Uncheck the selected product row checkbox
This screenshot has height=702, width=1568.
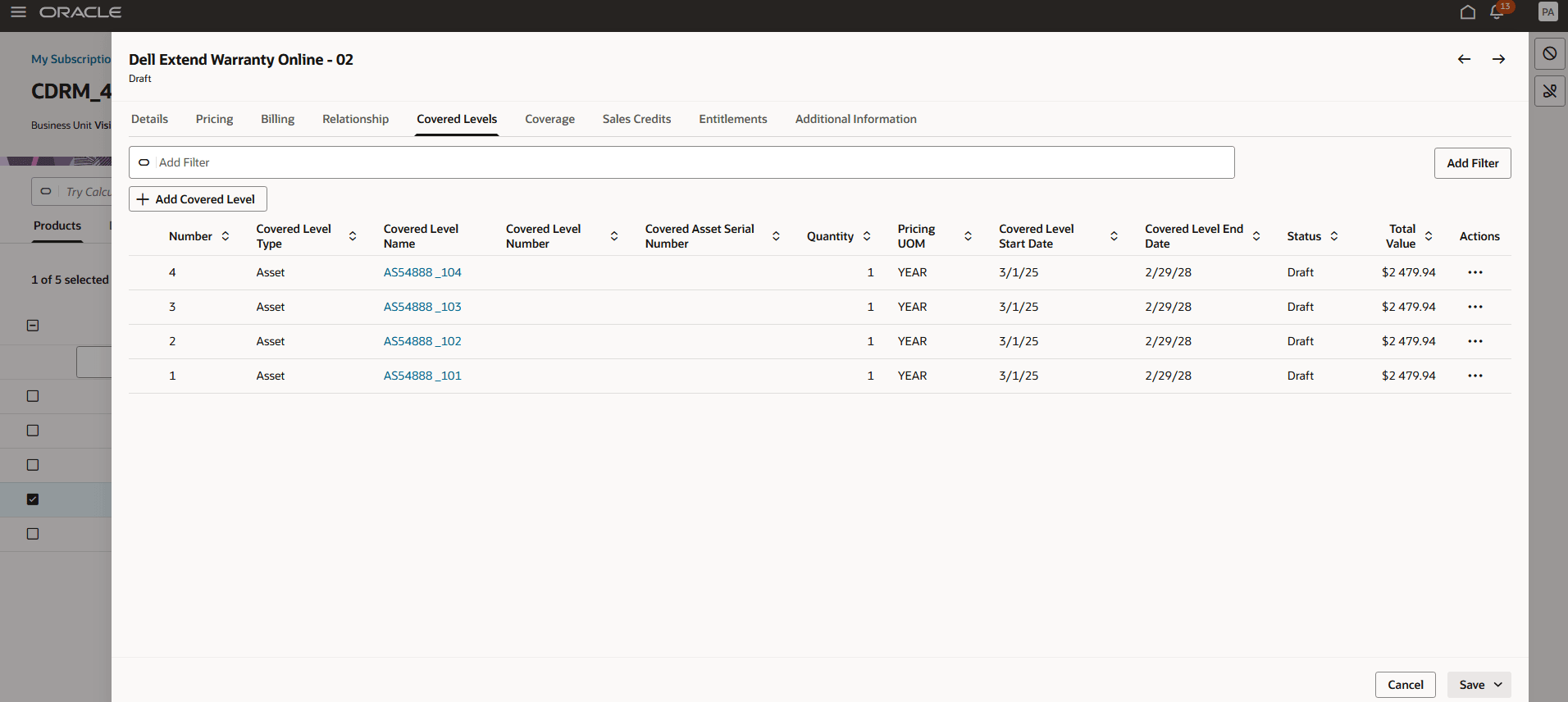tap(33, 499)
